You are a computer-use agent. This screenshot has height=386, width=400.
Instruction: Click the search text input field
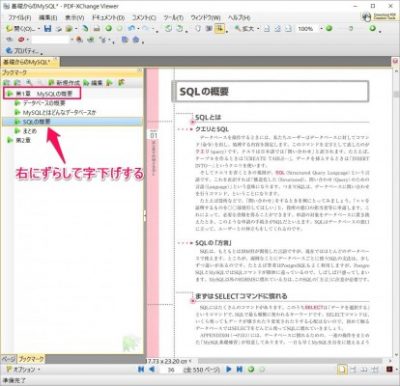tap(50, 40)
